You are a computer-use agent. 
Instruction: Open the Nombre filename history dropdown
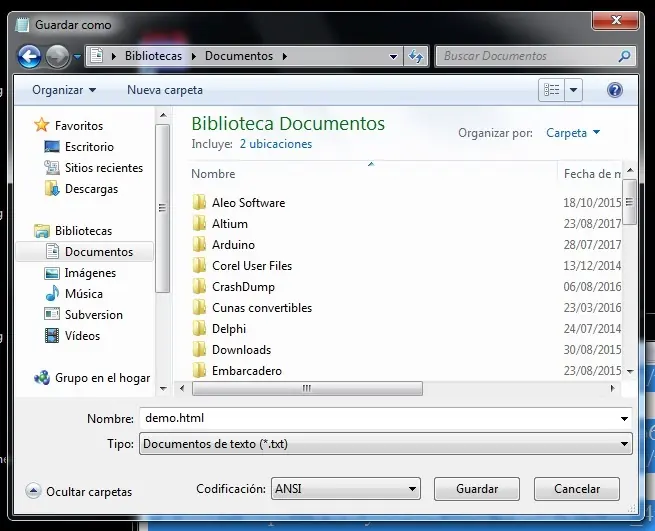coord(624,419)
